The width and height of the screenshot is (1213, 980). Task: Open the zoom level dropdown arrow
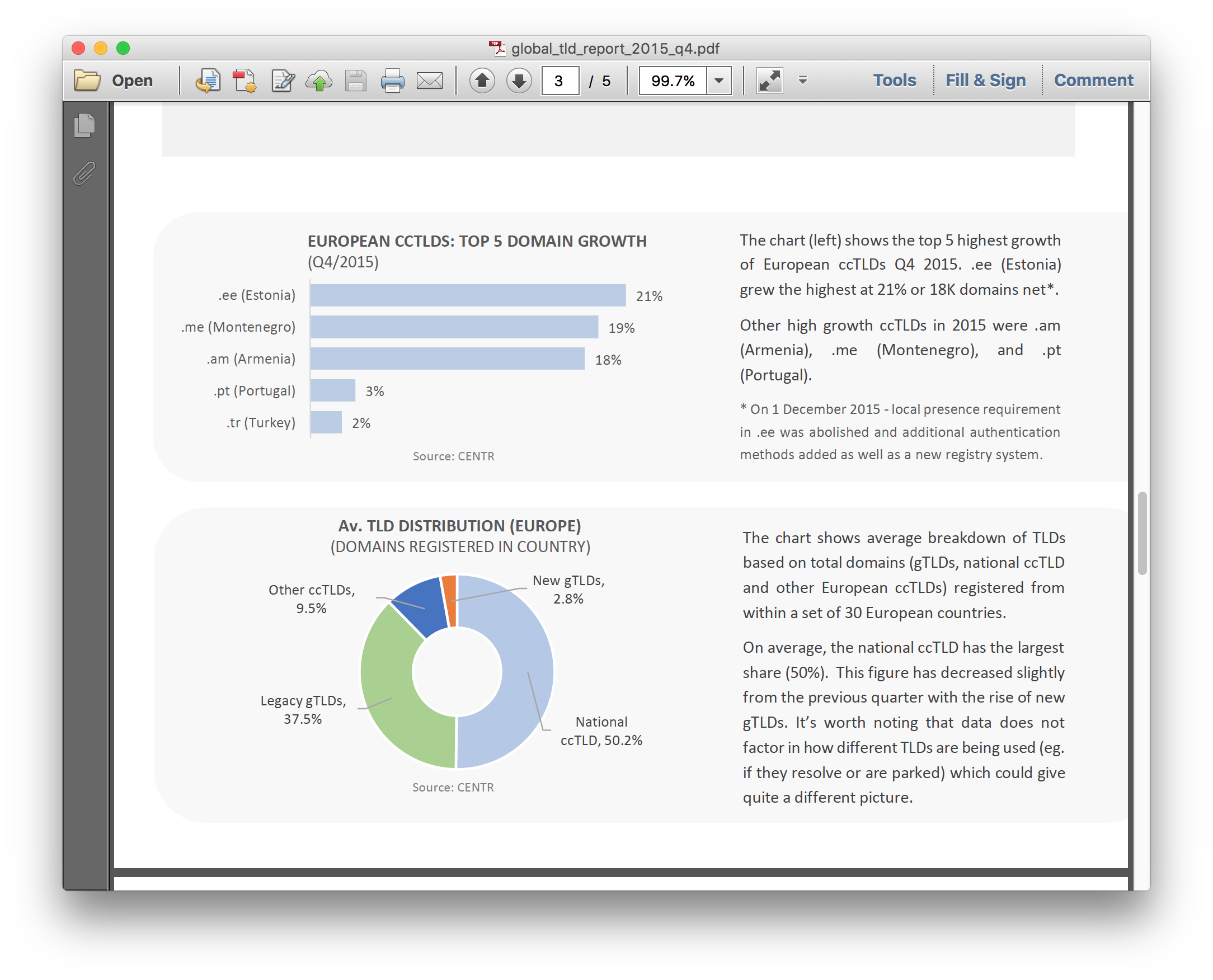point(719,81)
